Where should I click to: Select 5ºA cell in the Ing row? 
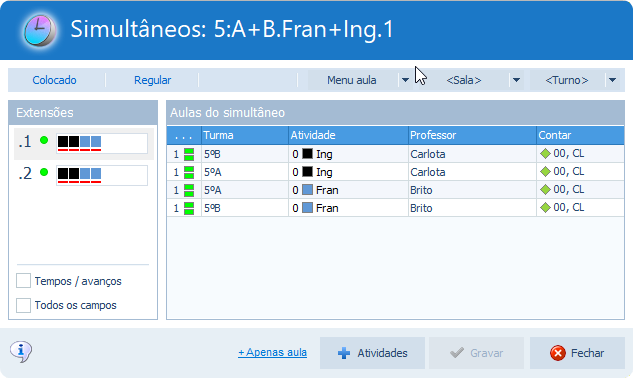point(245,172)
